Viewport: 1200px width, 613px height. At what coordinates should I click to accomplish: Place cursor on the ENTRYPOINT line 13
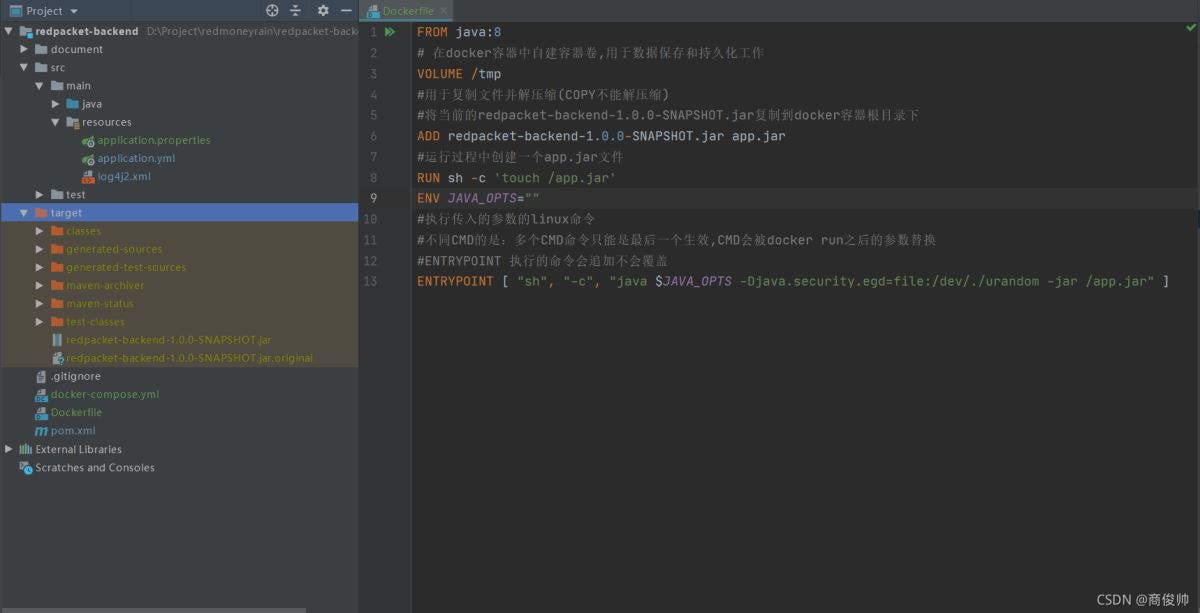792,282
